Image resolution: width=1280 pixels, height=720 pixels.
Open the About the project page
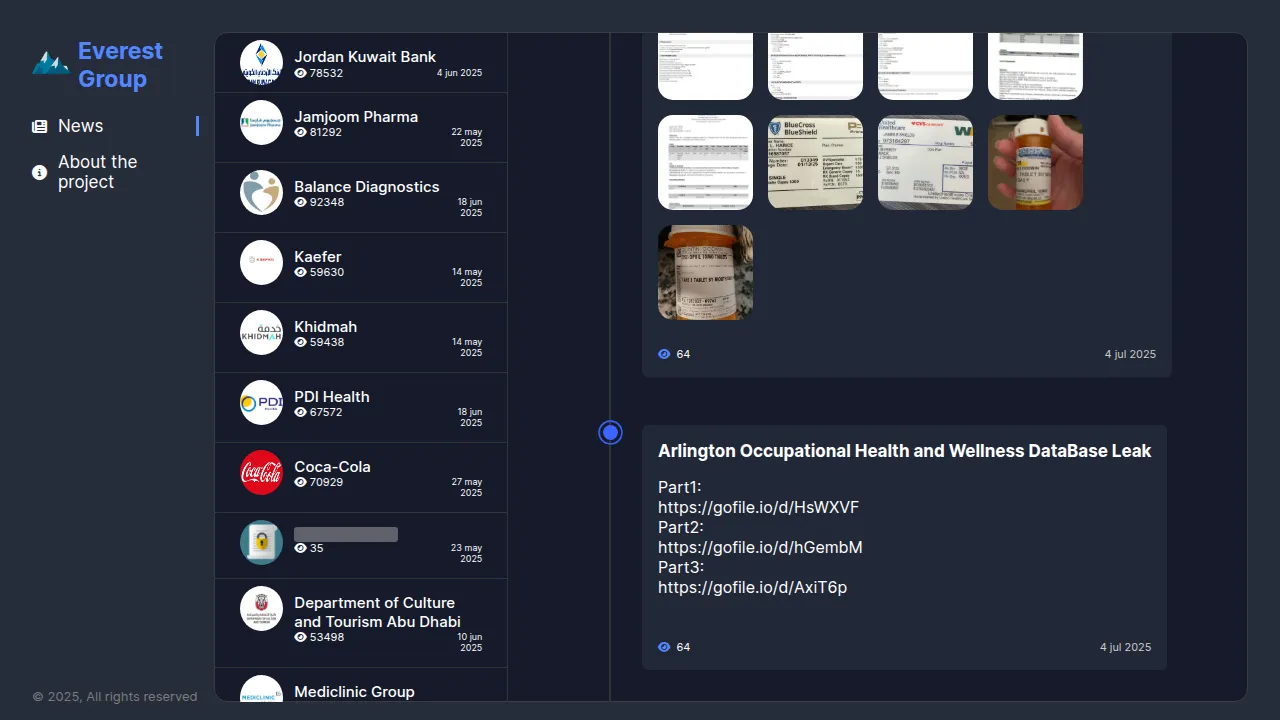coord(97,172)
